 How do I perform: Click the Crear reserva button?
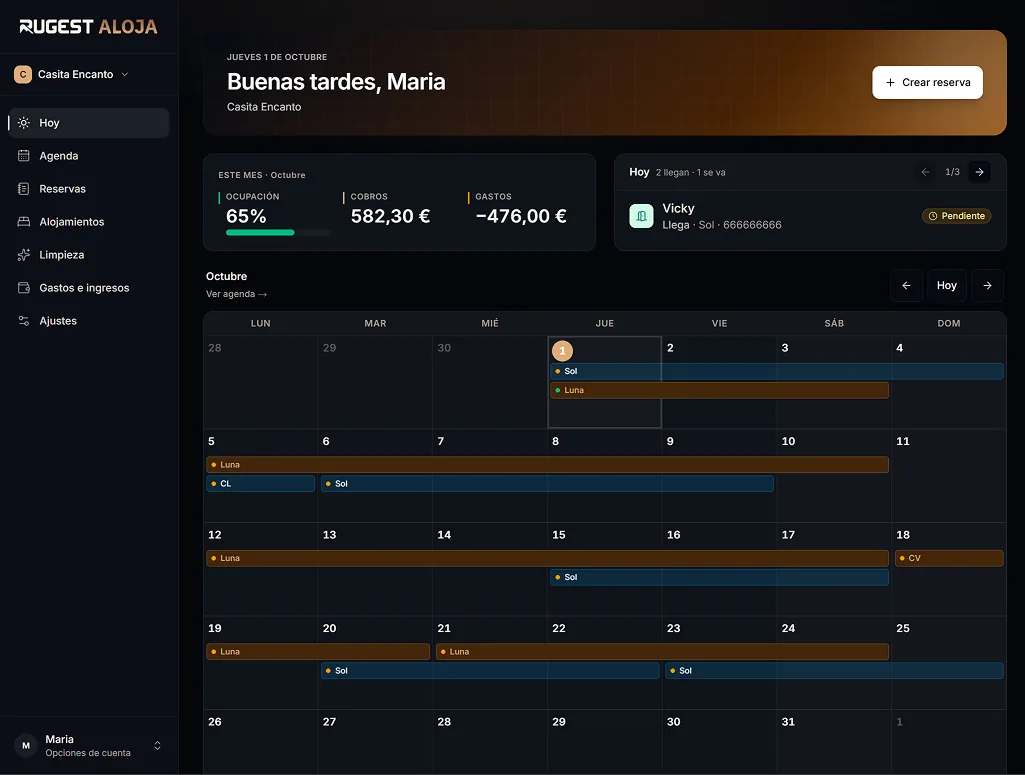927,82
